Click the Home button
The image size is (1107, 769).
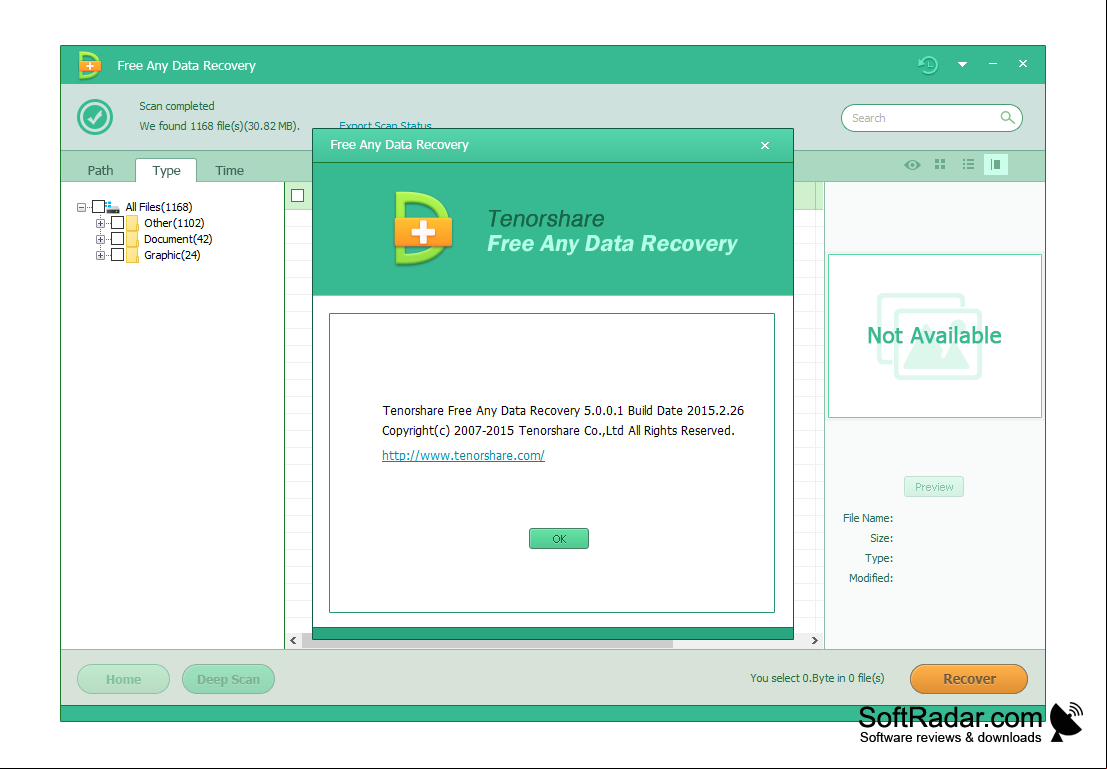(124, 679)
